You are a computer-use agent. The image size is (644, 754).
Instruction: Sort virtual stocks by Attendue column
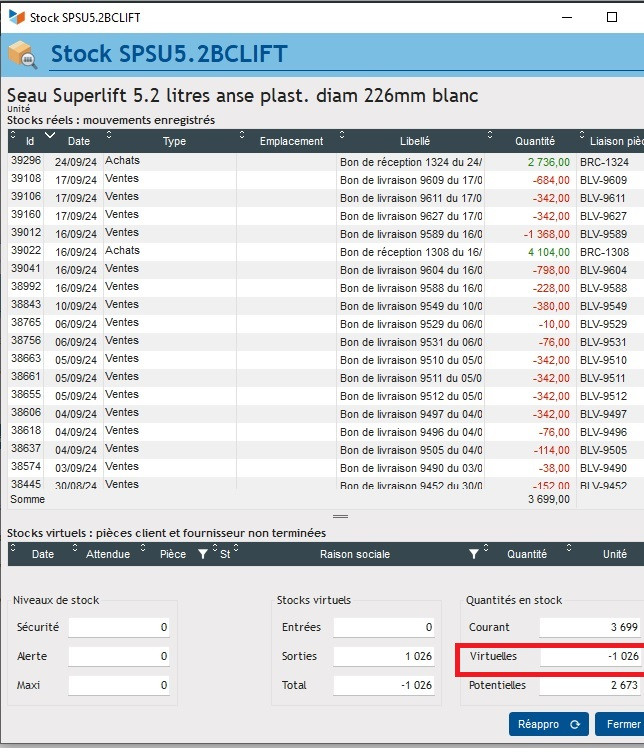(108, 554)
